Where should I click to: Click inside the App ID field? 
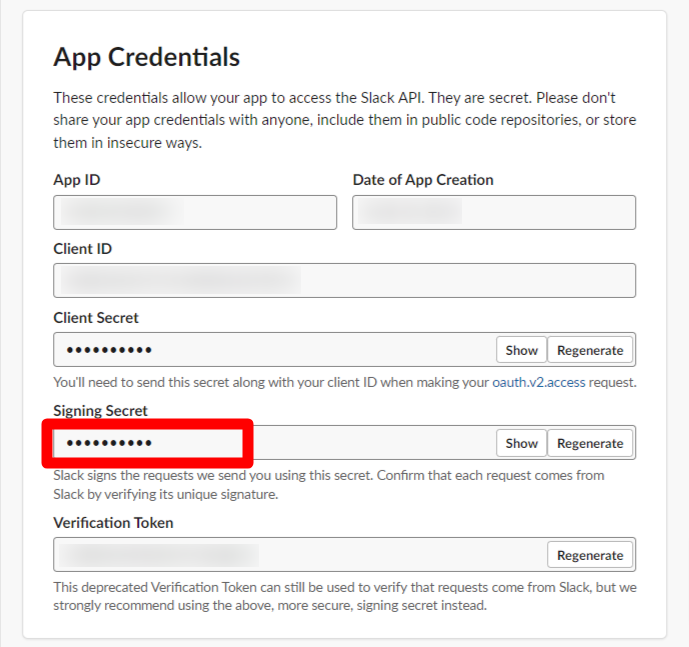(195, 212)
